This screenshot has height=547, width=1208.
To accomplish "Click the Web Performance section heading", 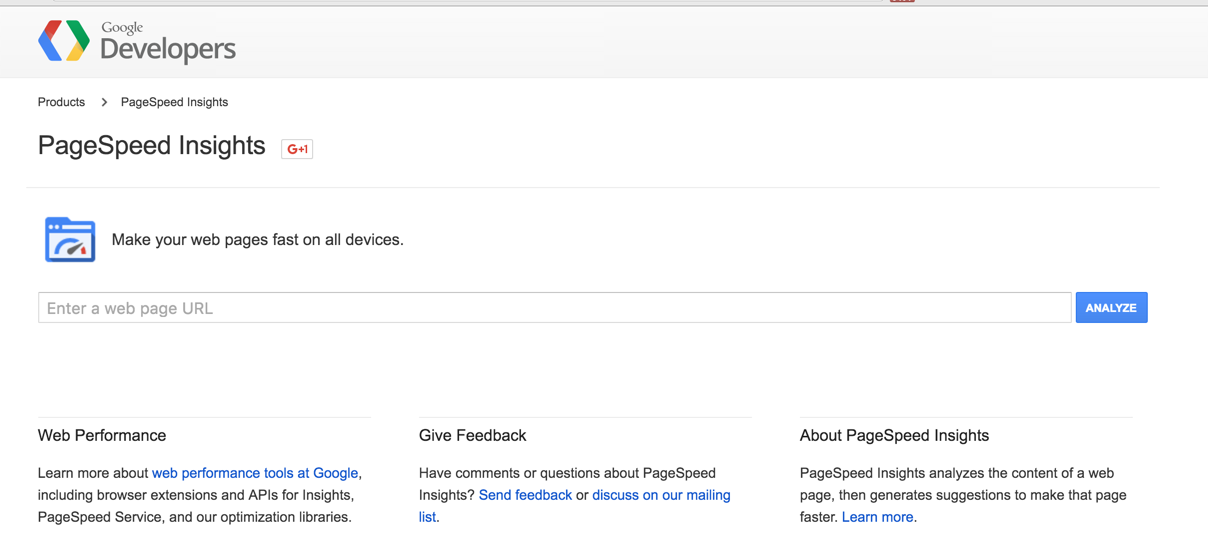I will click(102, 436).
